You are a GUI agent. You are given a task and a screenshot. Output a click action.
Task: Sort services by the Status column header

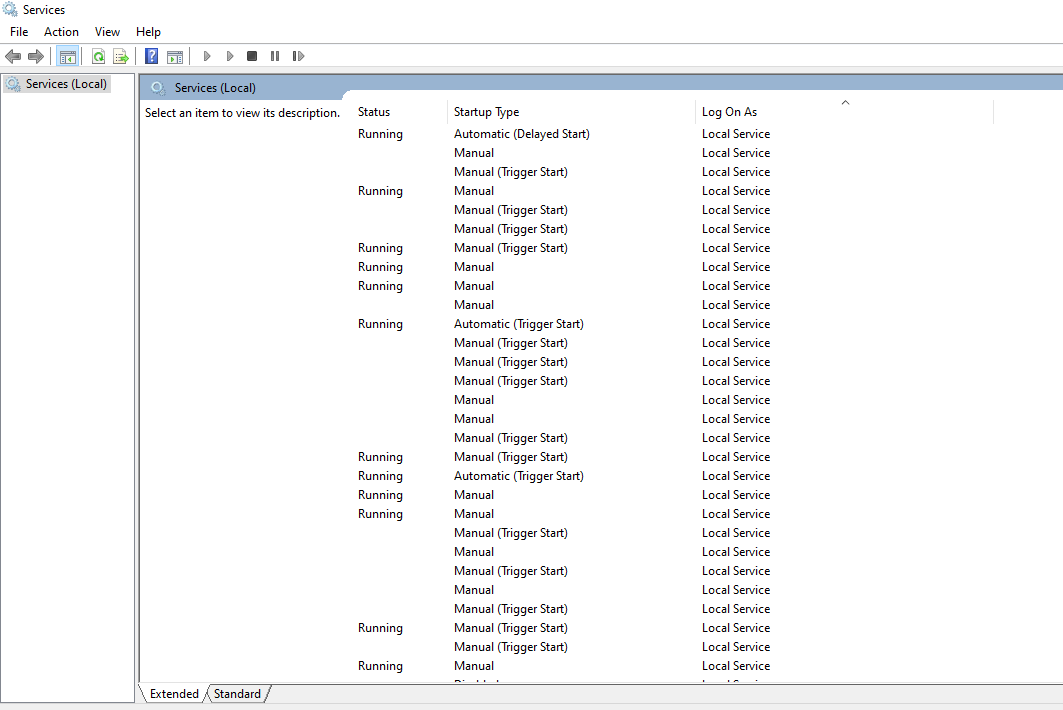click(x=374, y=112)
